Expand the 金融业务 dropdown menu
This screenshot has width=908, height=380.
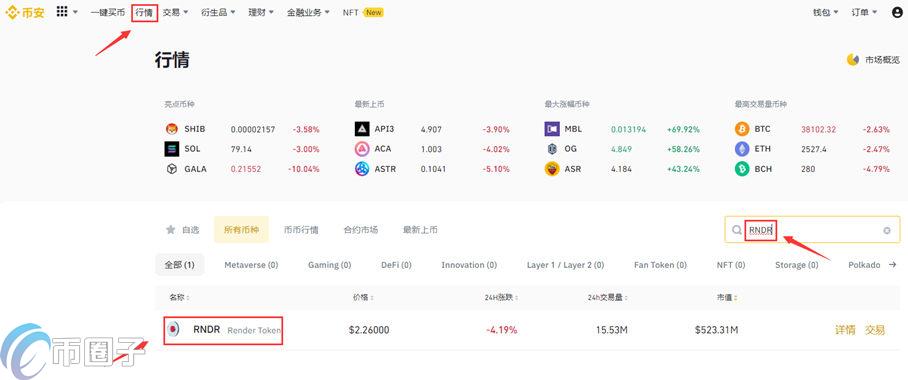pos(308,12)
